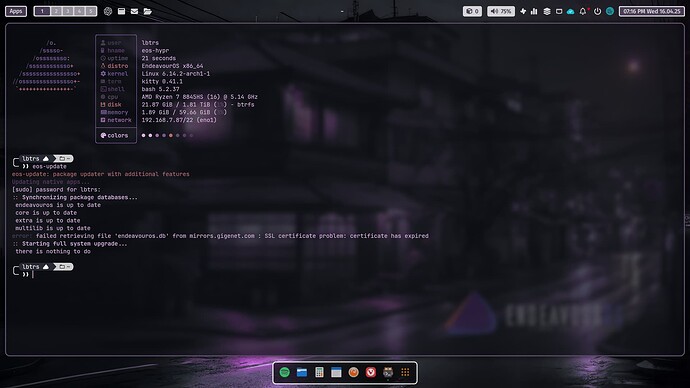Click 'kitty 0.41.1' terminal value
Viewport: 690px width, 388px height.
click(162, 81)
